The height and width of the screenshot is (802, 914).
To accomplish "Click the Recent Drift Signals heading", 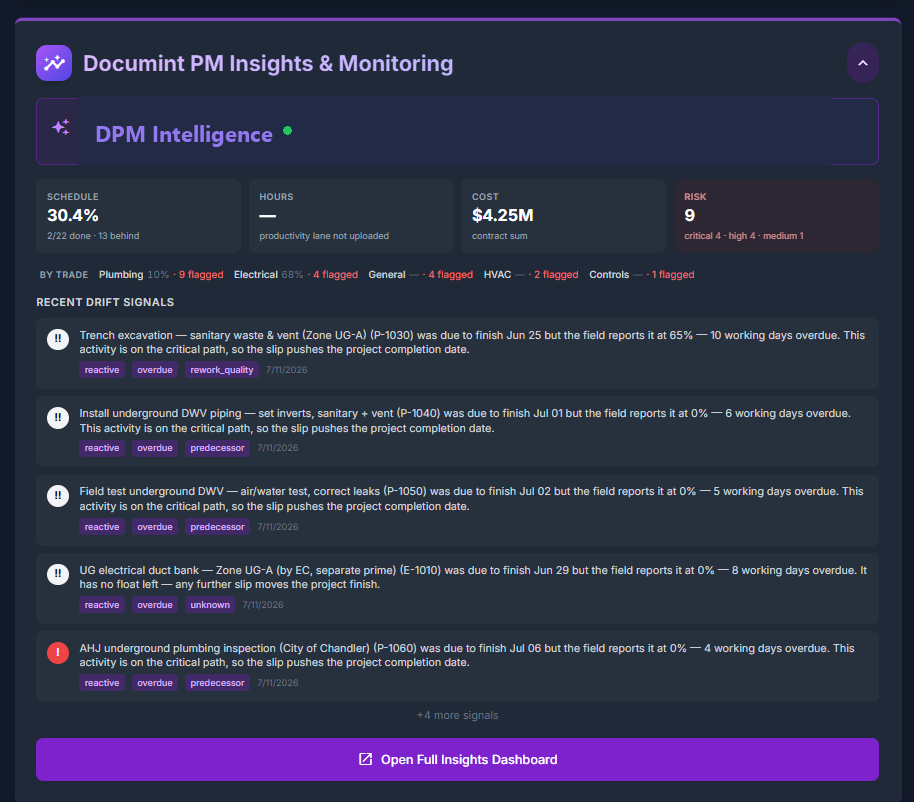I will pos(105,302).
